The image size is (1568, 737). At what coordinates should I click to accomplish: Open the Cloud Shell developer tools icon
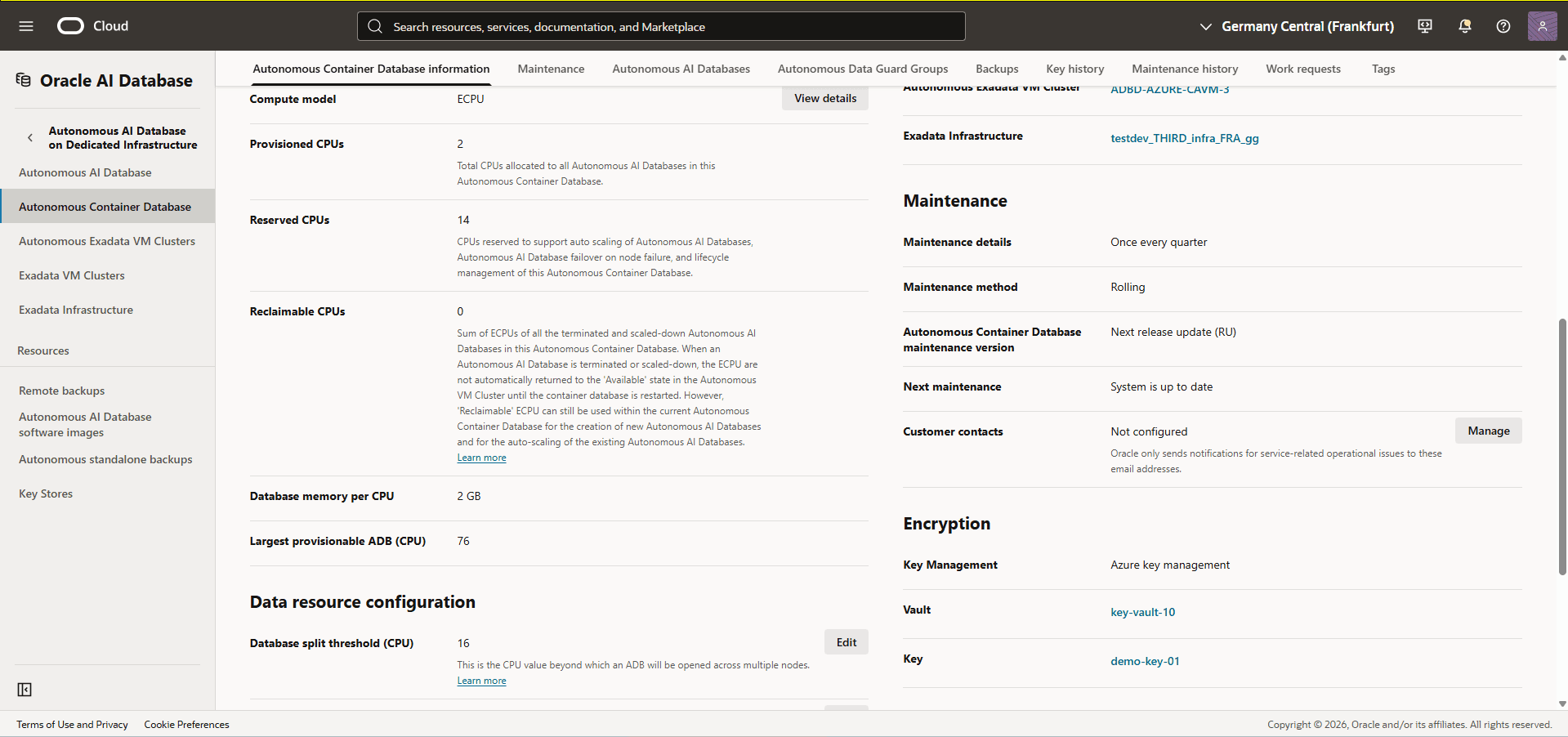pos(1425,26)
